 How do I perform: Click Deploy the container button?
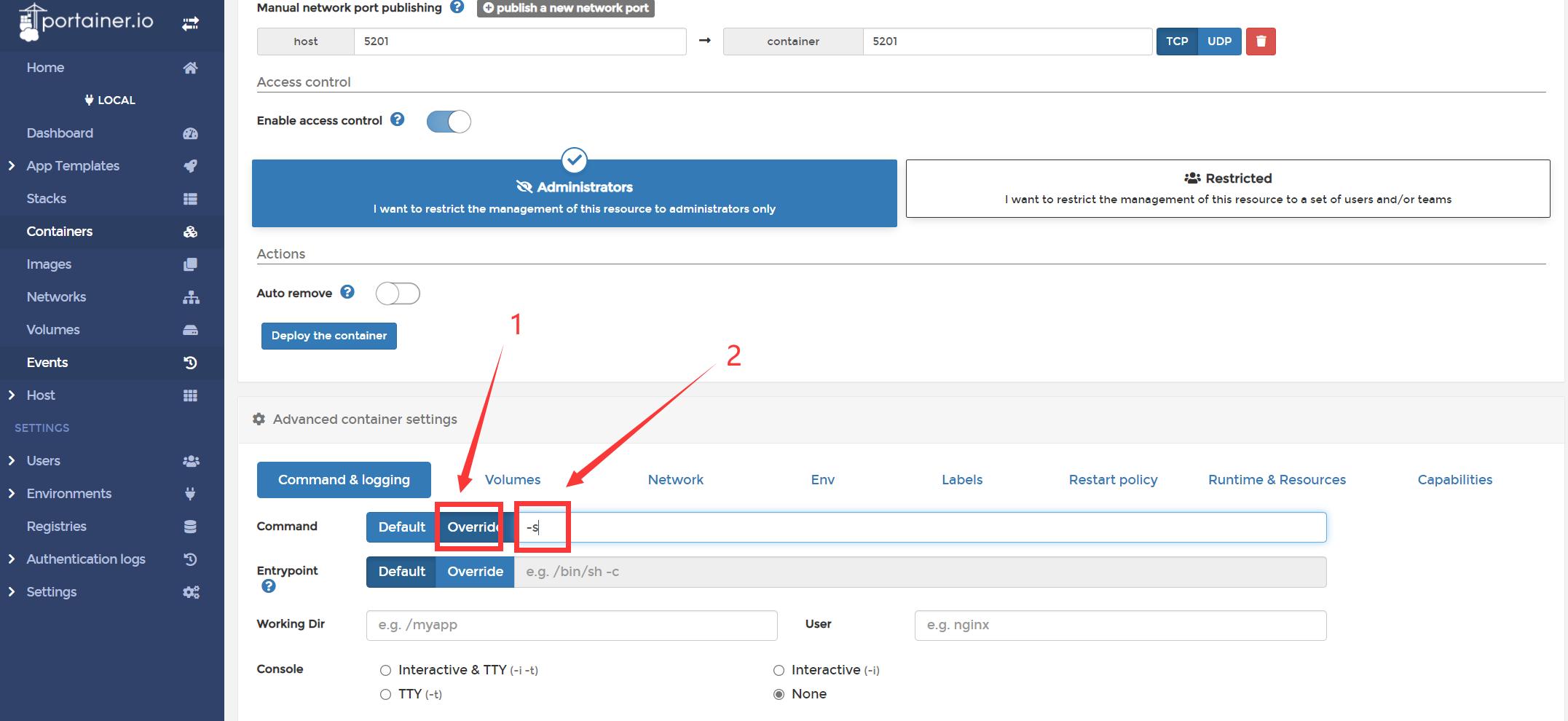329,336
